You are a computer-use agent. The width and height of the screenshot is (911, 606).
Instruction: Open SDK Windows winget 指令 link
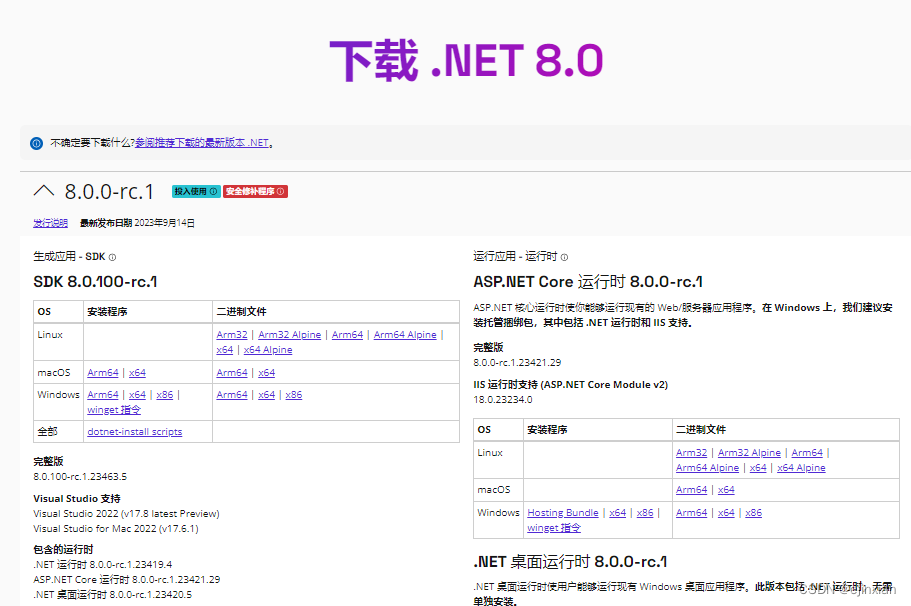[x=114, y=410]
